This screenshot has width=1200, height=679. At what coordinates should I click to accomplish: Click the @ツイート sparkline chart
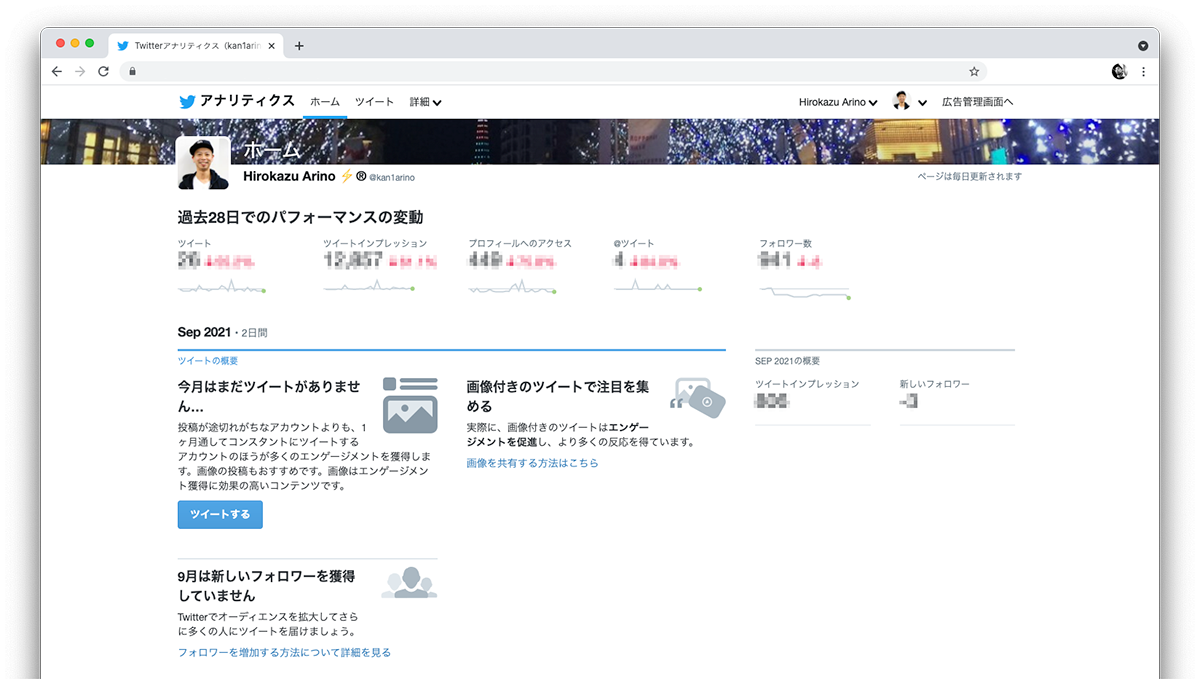(658, 287)
